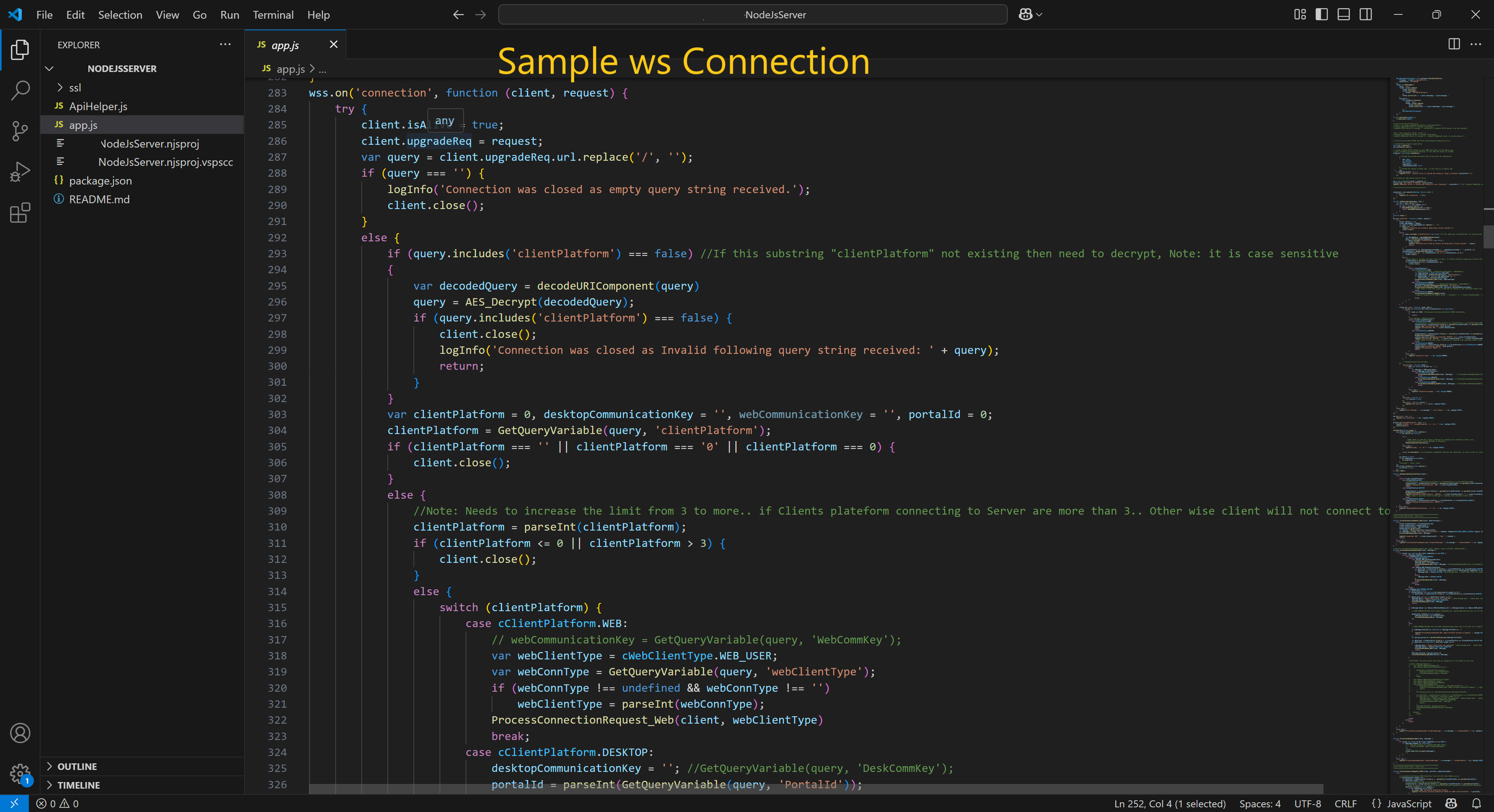This screenshot has width=1494, height=812.
Task: Toggle the secondary side bar
Action: (1366, 14)
